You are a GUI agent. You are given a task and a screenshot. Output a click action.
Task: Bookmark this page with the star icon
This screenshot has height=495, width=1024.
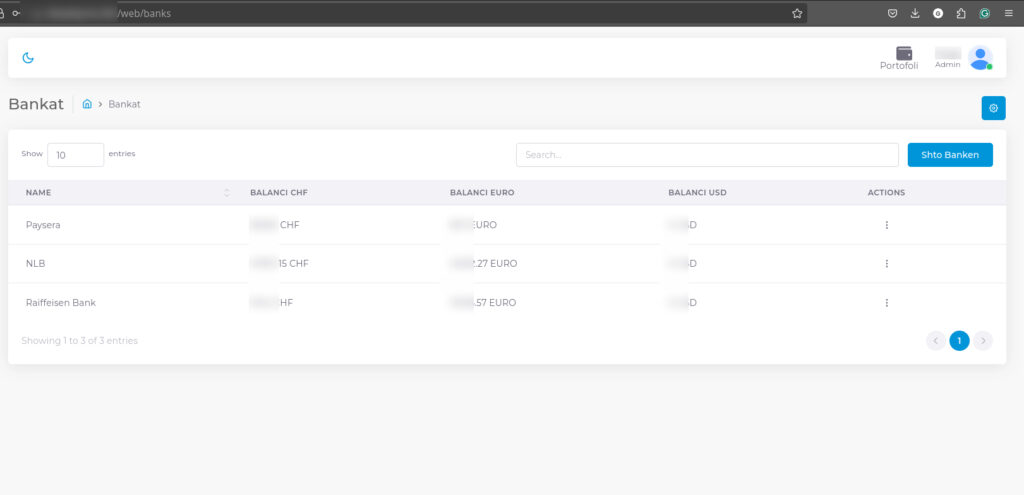[x=797, y=13]
